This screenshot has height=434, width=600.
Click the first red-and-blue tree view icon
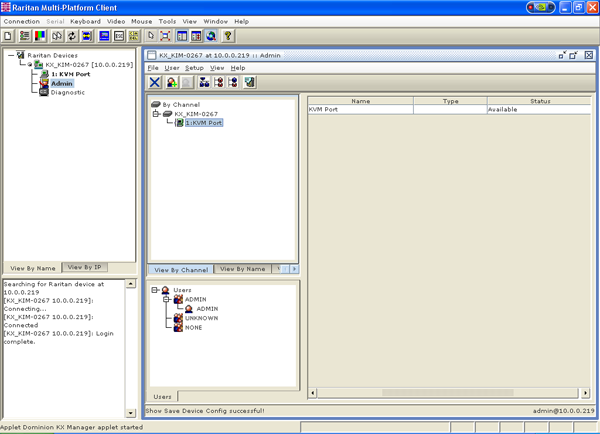tap(219, 82)
